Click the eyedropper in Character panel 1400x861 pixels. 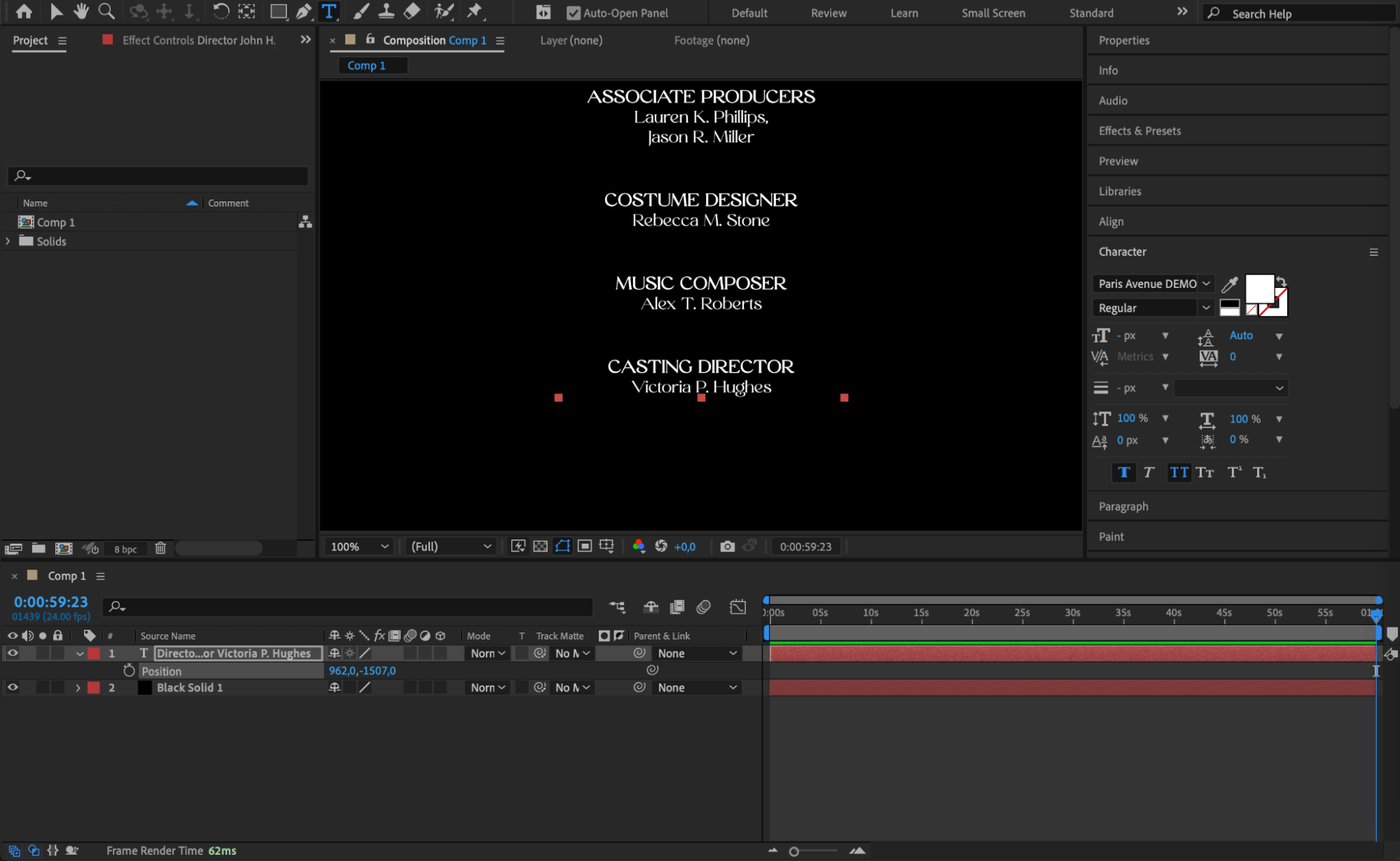[x=1229, y=284]
